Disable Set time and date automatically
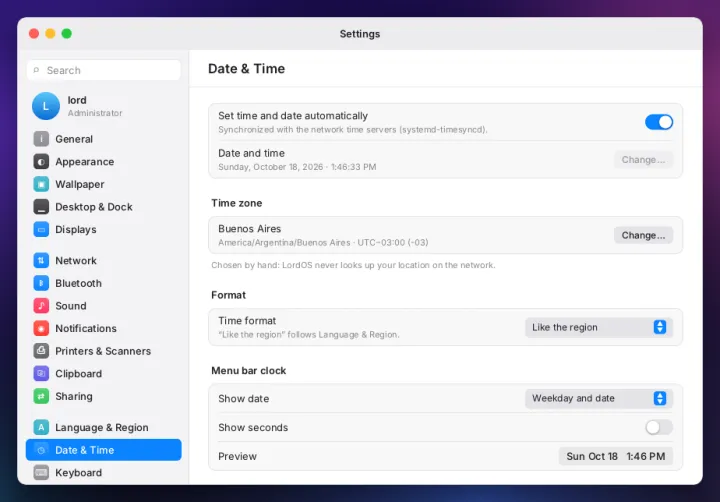The height and width of the screenshot is (502, 720). (658, 122)
